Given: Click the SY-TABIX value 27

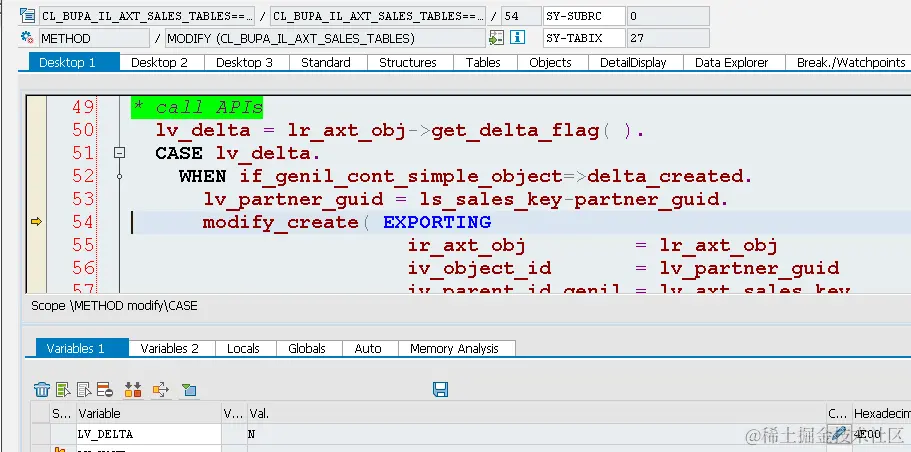Looking at the screenshot, I should [x=668, y=38].
